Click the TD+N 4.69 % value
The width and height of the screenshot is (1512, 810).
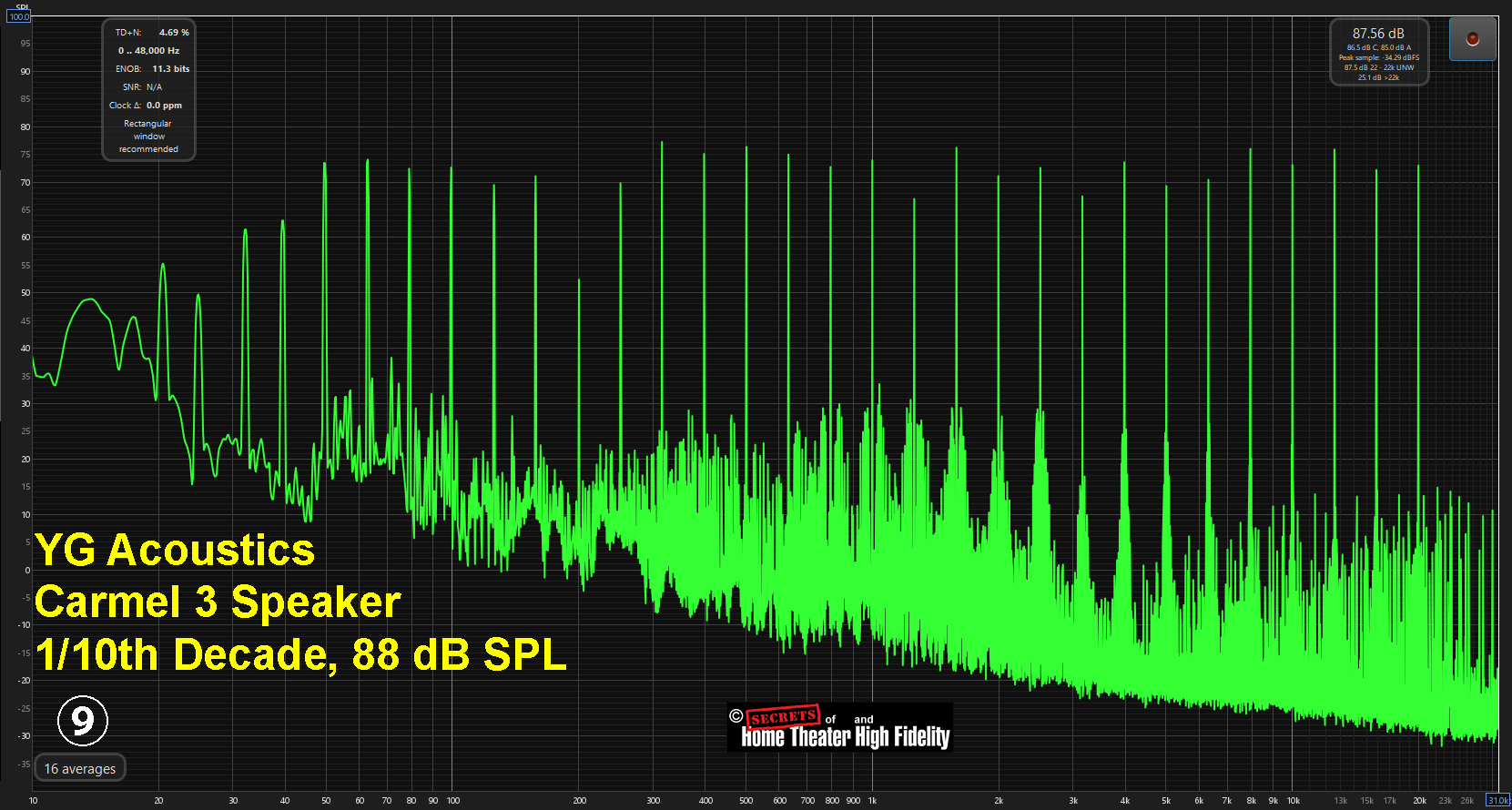tap(173, 33)
